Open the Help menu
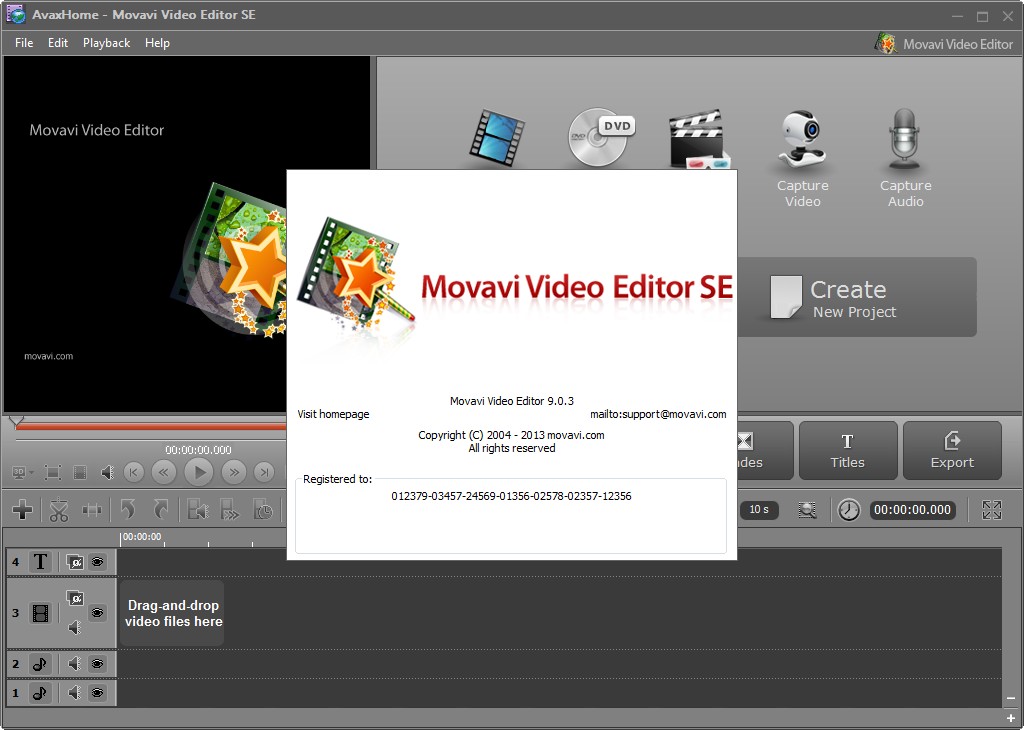This screenshot has width=1024, height=730. [x=157, y=43]
